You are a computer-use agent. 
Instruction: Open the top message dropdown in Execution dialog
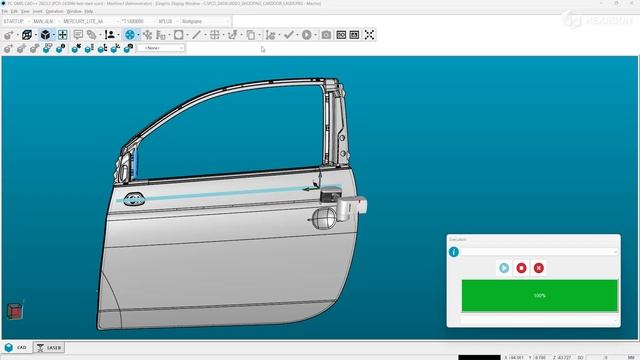pos(539,252)
